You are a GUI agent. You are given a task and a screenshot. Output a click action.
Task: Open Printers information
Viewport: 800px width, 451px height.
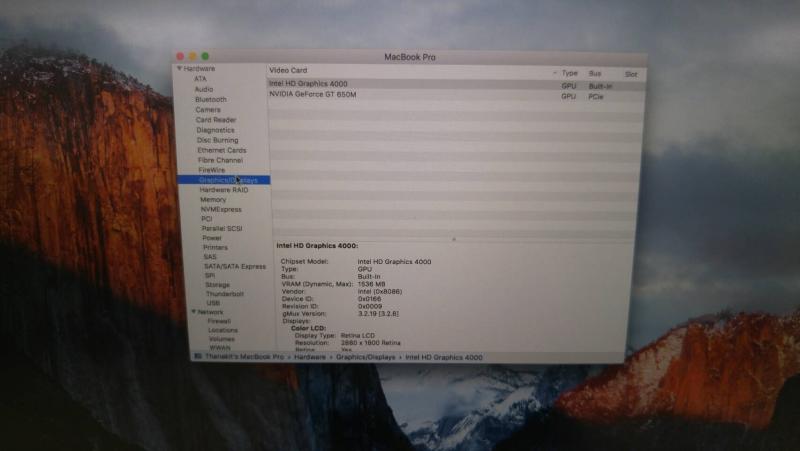click(x=215, y=247)
